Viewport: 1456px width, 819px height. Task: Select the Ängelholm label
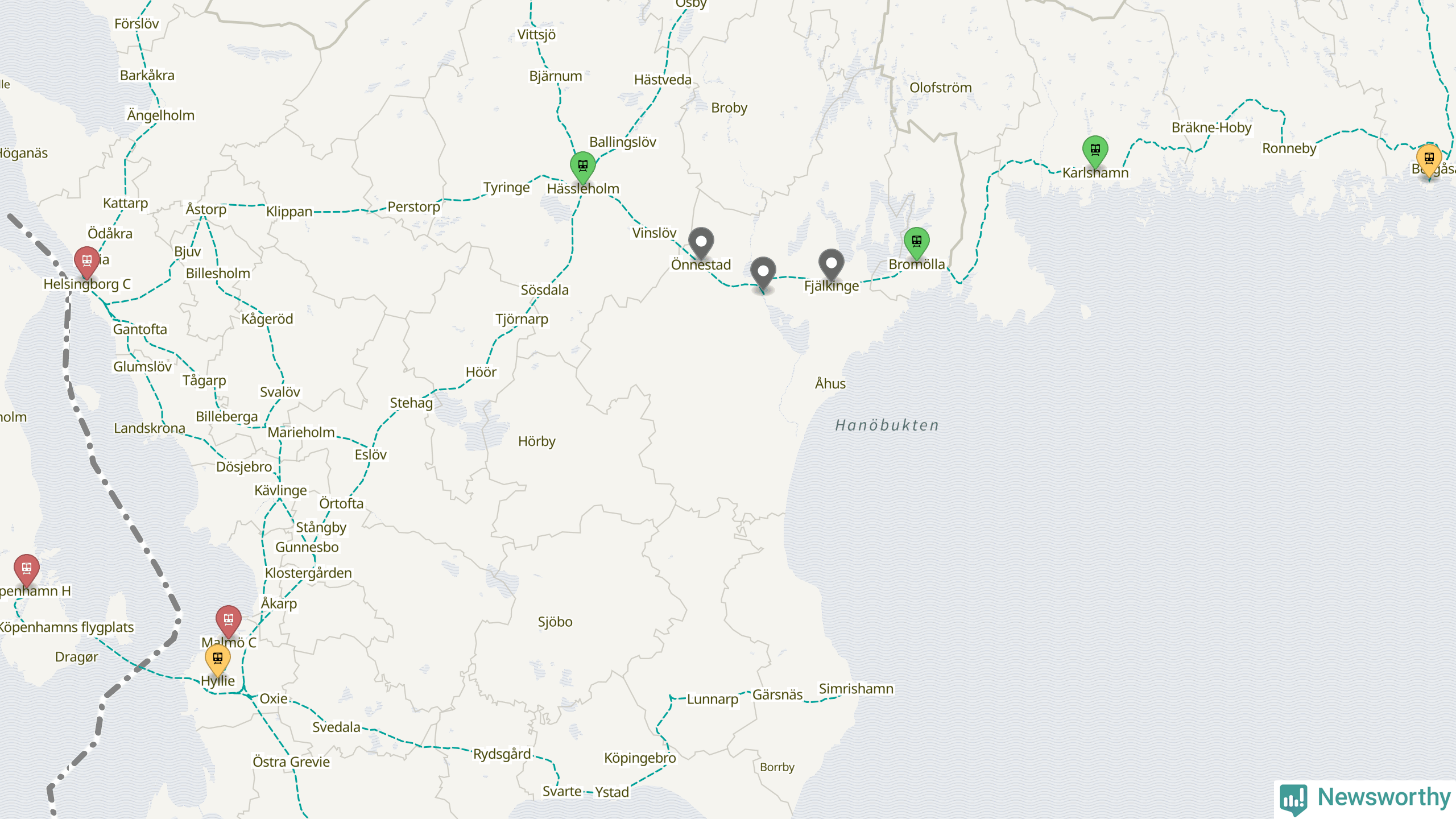161,115
